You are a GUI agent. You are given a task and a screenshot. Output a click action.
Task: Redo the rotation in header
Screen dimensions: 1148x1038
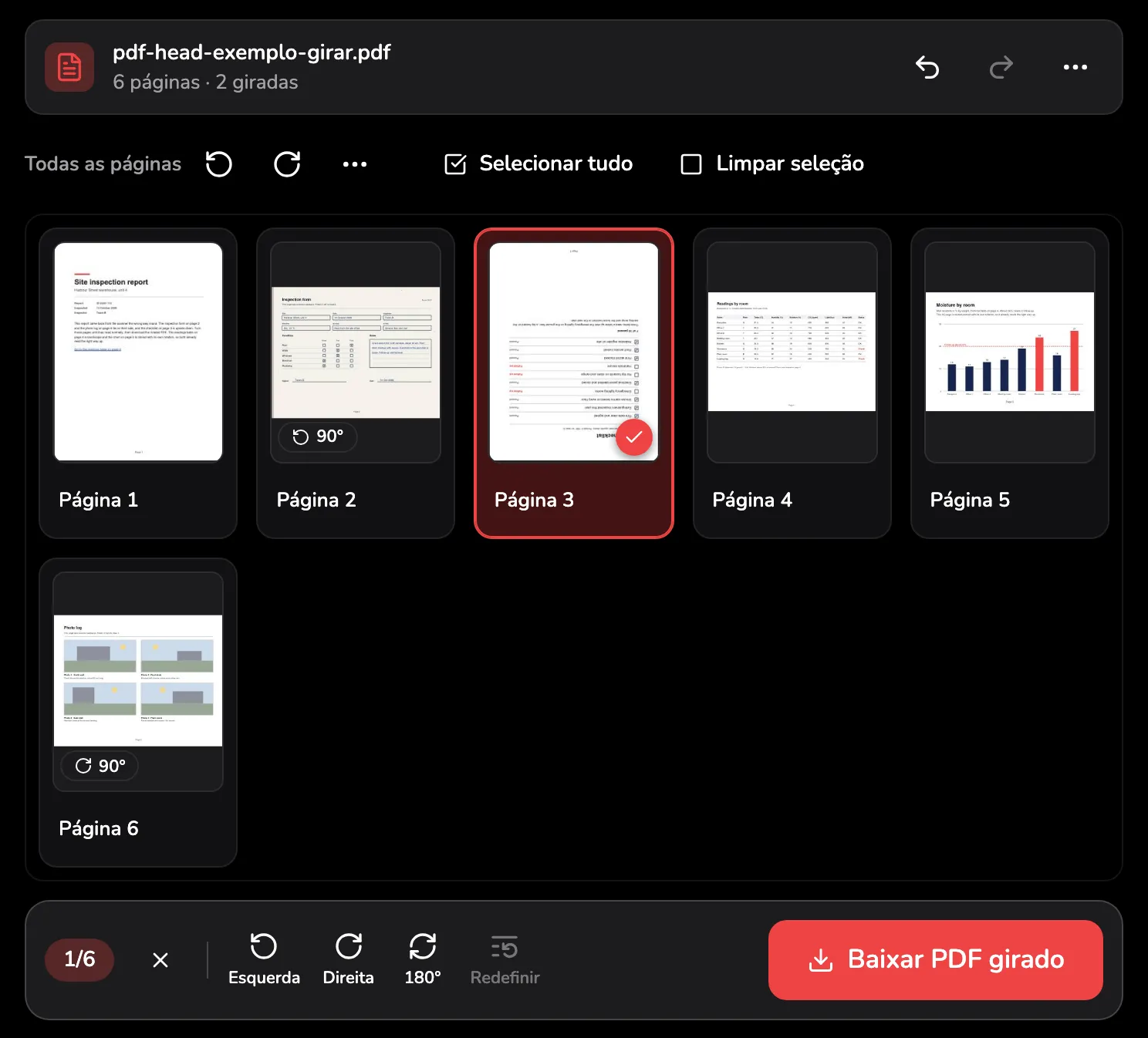coord(1001,67)
